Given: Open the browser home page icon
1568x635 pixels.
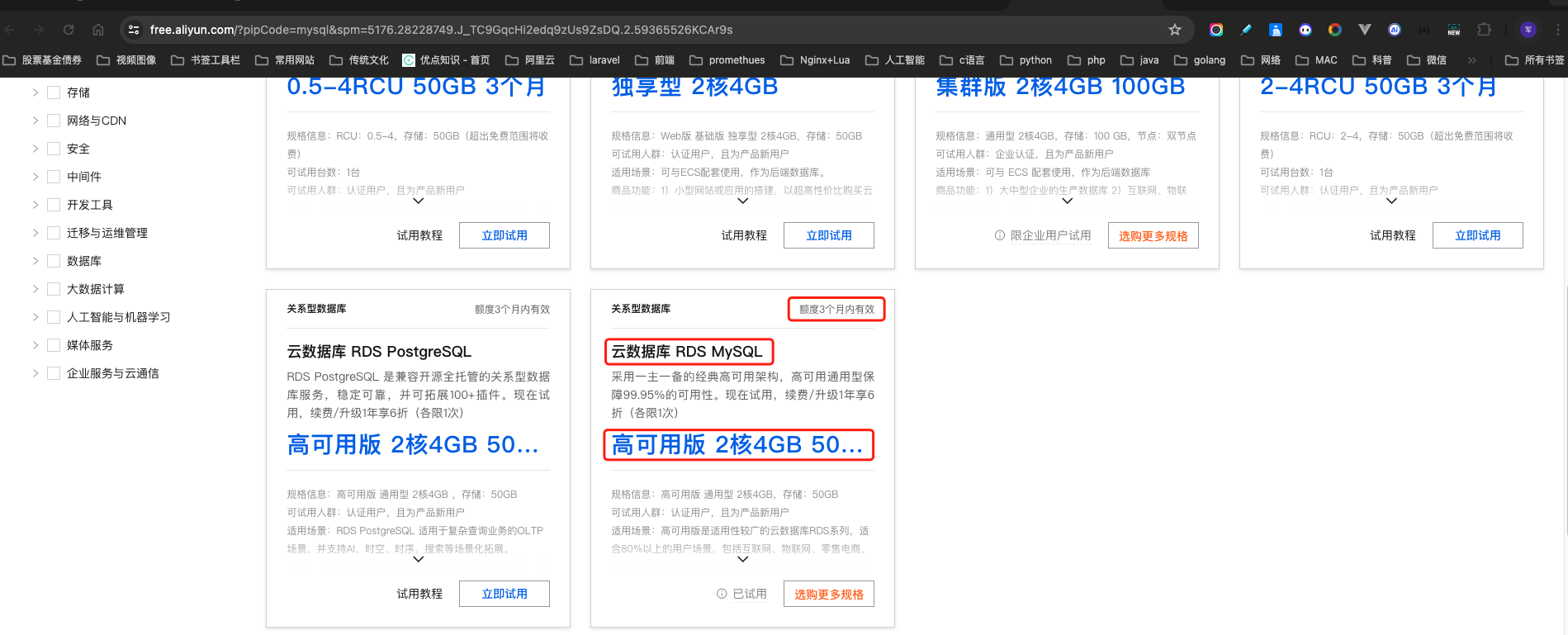Looking at the screenshot, I should 98,30.
